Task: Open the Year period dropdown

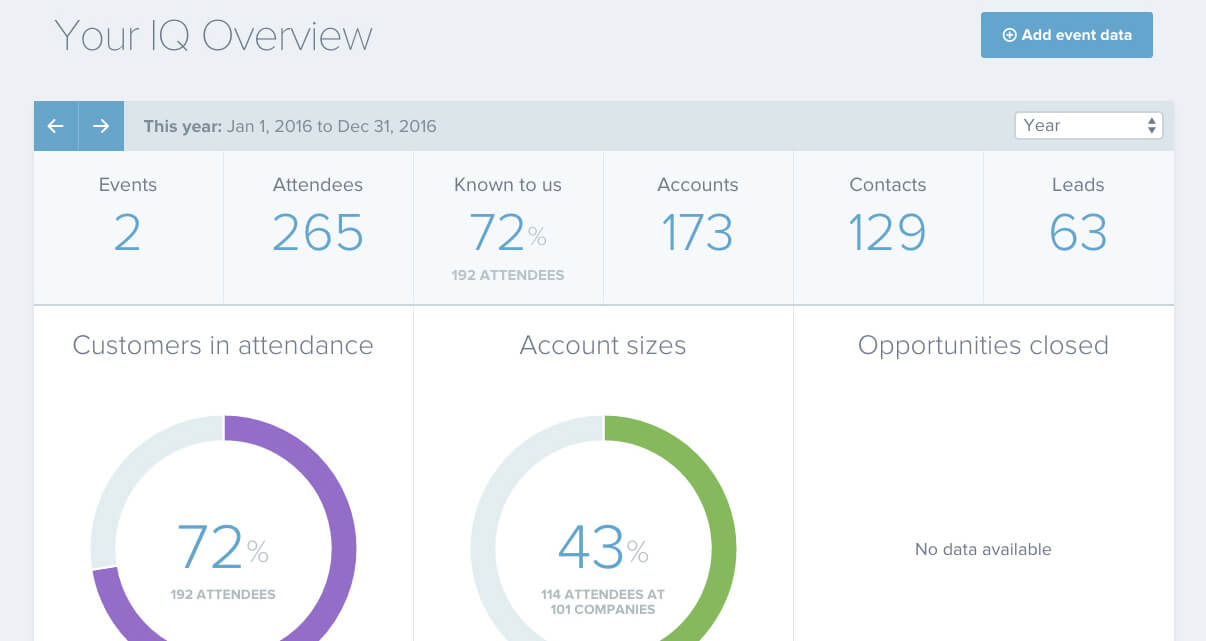Action: (x=1088, y=125)
